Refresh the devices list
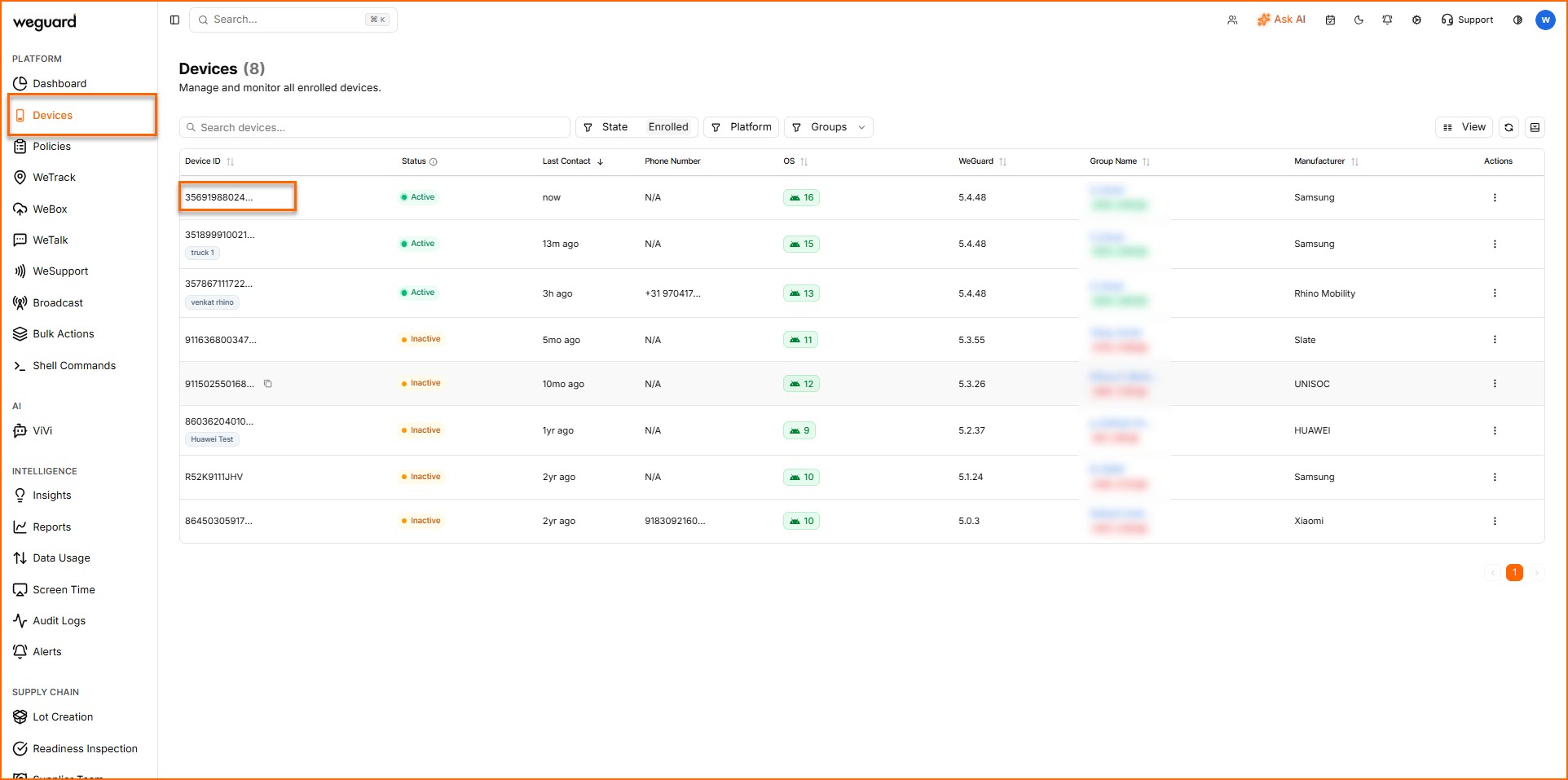Screen dimensions: 1568x780 pos(1509,128)
